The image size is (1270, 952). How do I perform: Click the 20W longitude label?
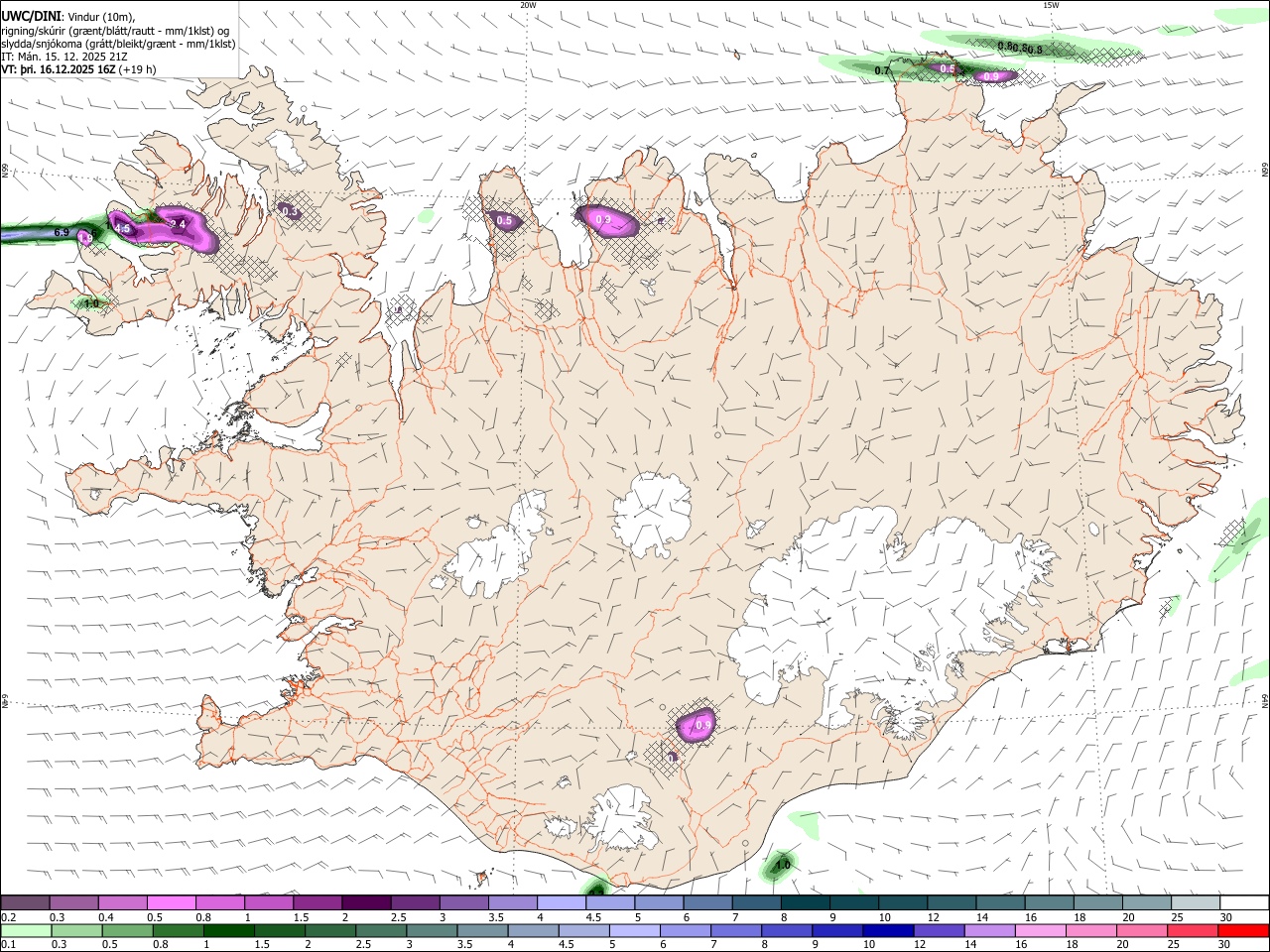click(528, 5)
